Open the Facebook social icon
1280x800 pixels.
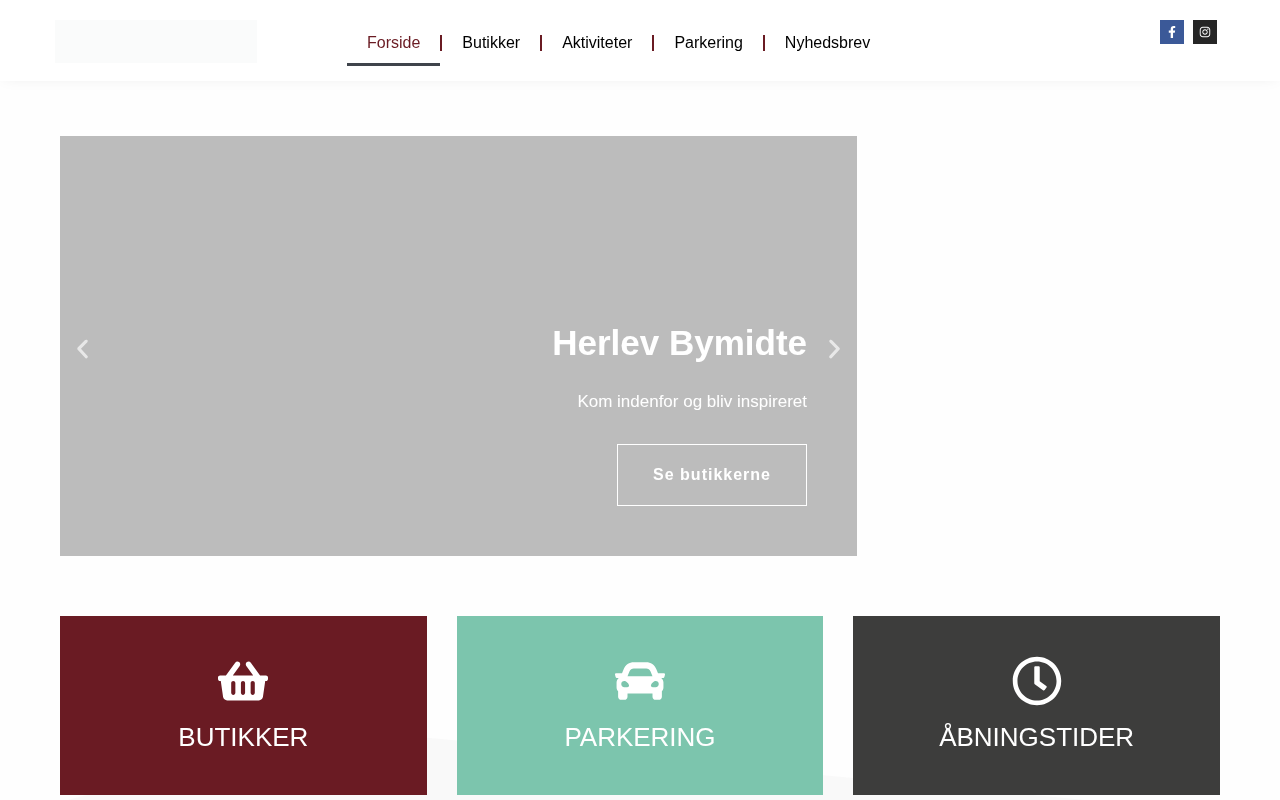tap(1171, 32)
